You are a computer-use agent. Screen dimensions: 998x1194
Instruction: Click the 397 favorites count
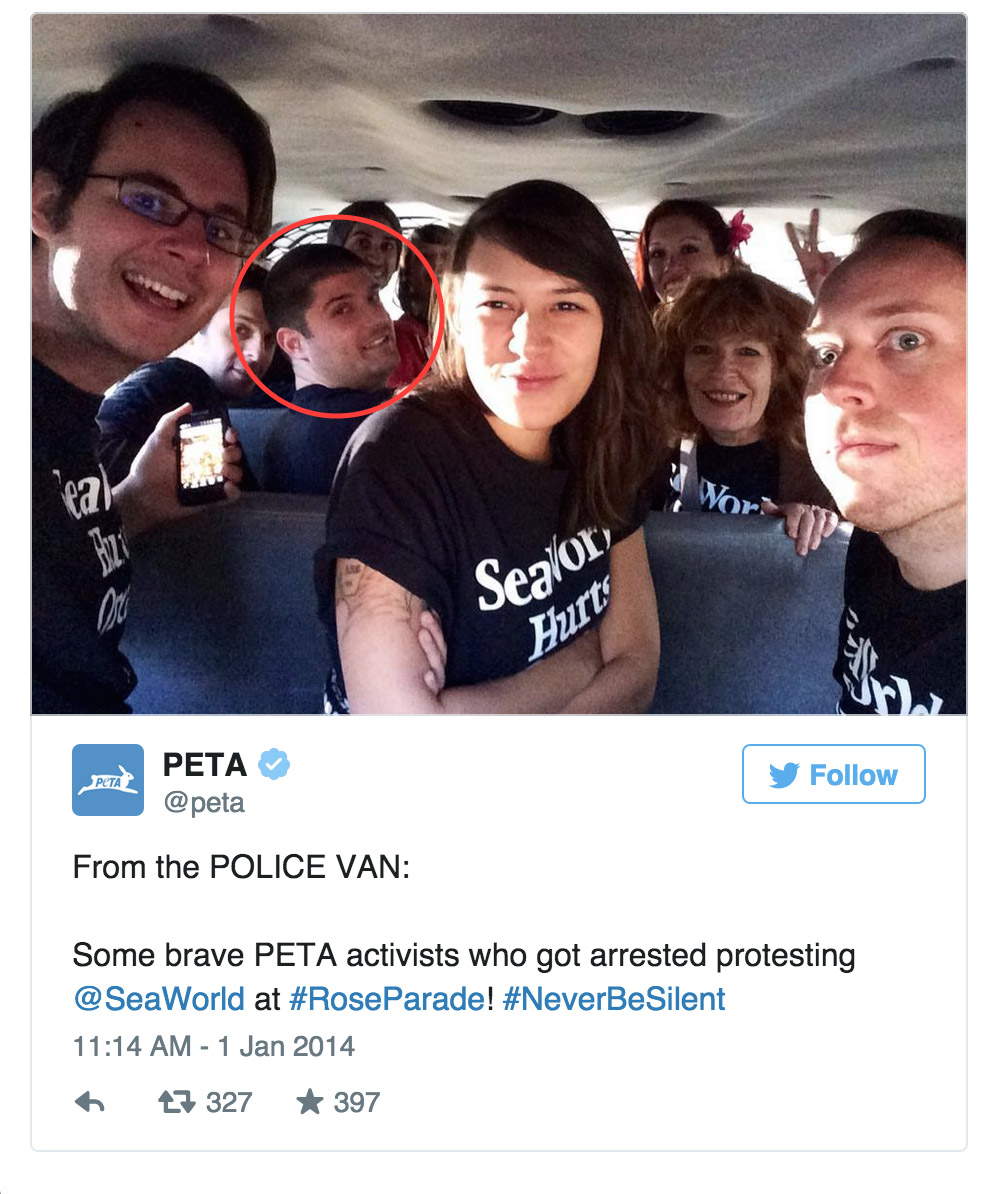tap(356, 1102)
